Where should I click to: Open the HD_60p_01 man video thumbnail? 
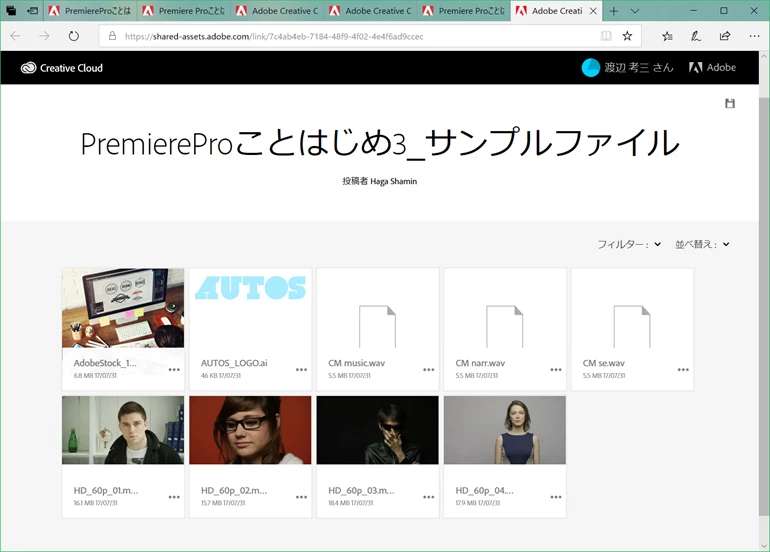tap(123, 430)
